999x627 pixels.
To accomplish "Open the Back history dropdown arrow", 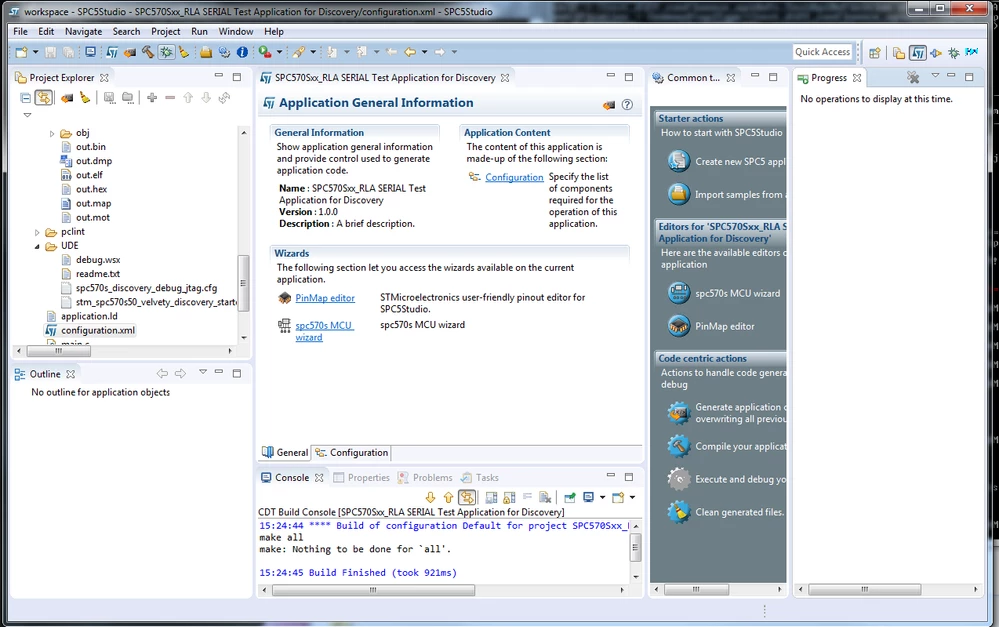I will coord(424,52).
